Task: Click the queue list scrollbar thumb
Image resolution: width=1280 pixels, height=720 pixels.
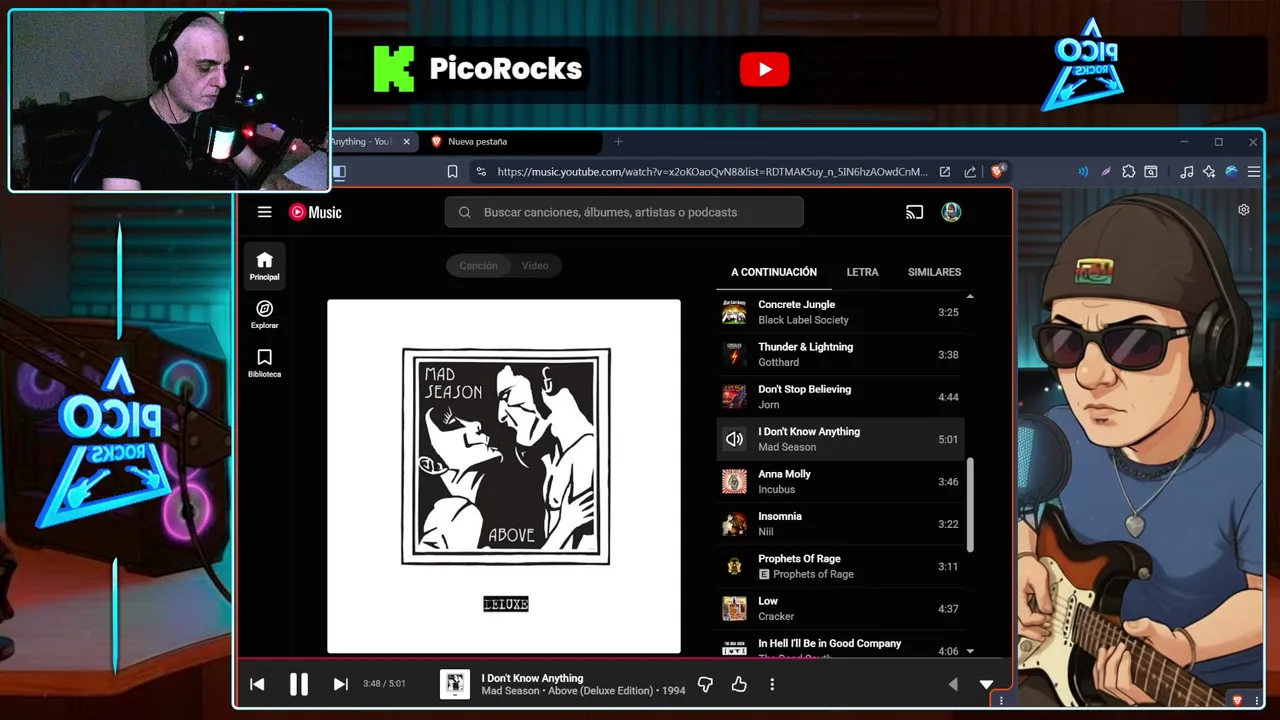Action: 970,505
